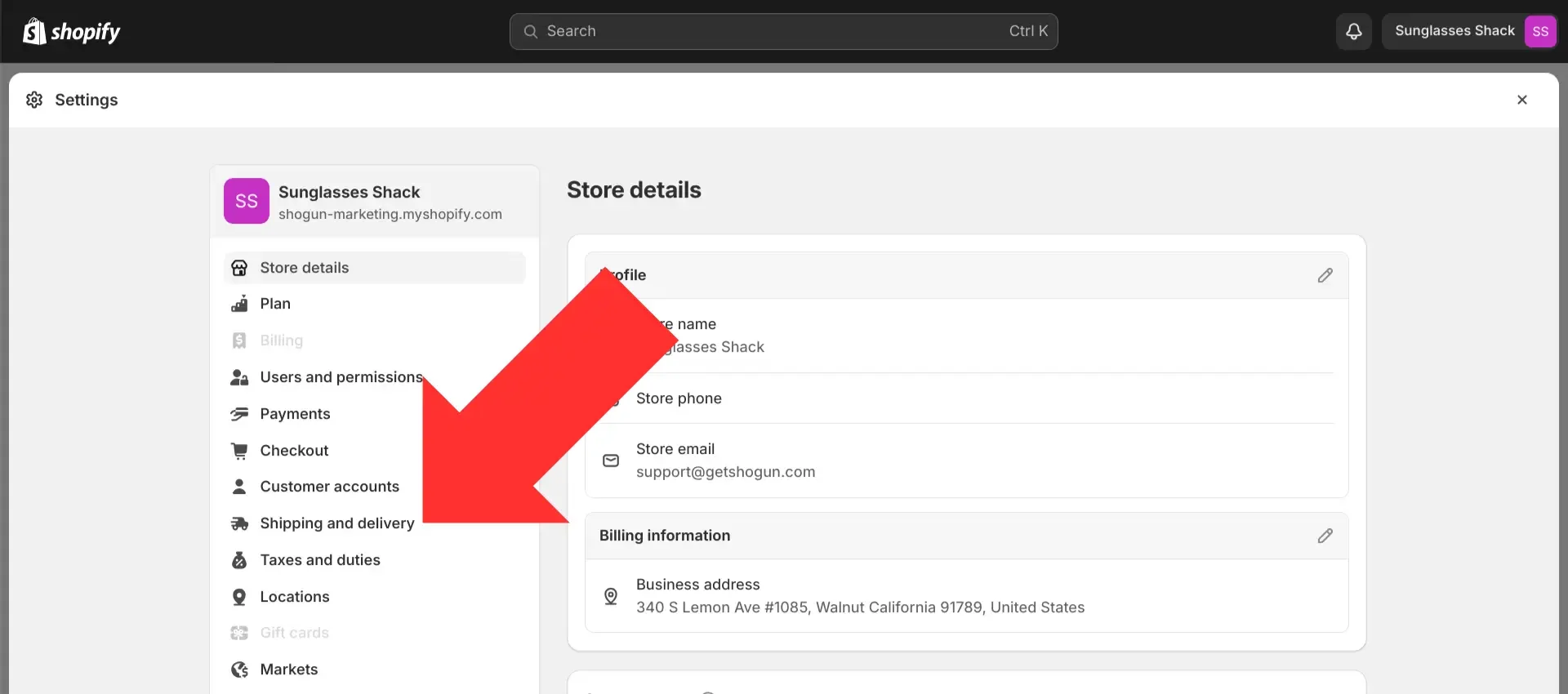The width and height of the screenshot is (1568, 694).
Task: Click the Shopify logo in top bar
Action: coord(71,32)
